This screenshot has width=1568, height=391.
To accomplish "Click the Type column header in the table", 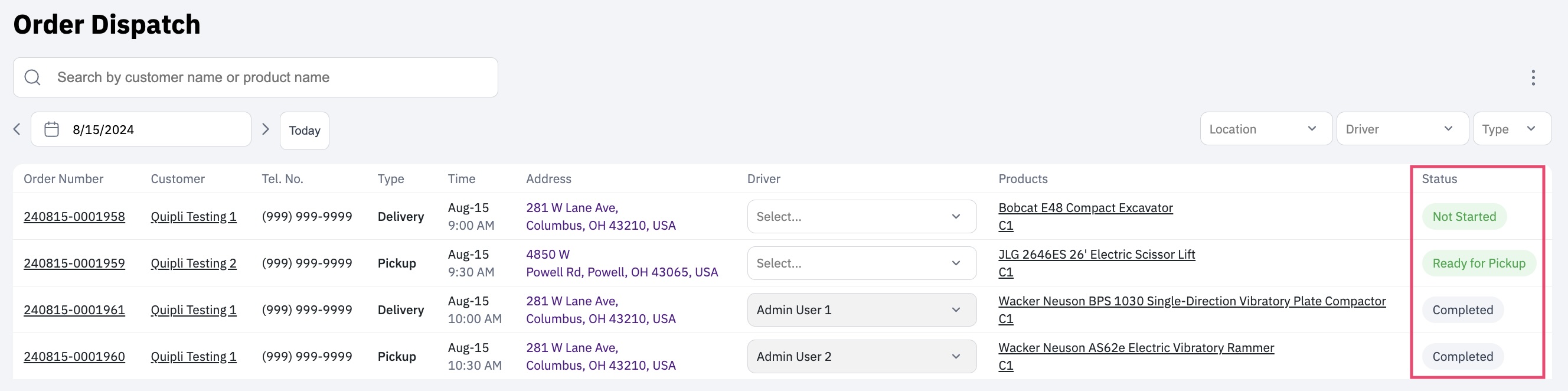I will 390,178.
